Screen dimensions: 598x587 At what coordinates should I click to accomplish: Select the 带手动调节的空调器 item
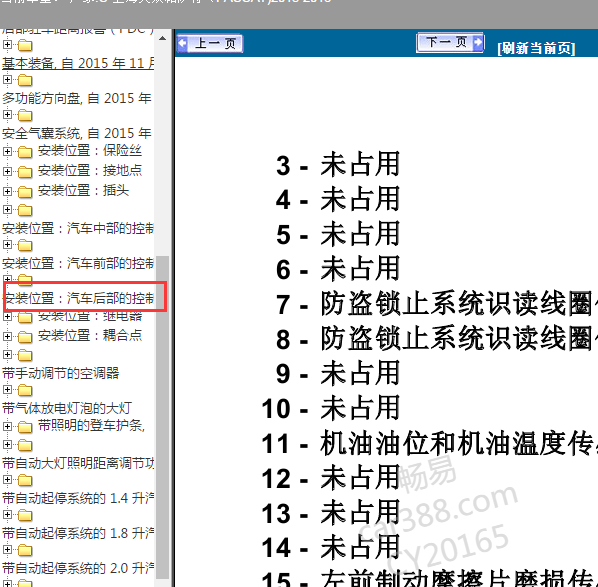[61, 373]
